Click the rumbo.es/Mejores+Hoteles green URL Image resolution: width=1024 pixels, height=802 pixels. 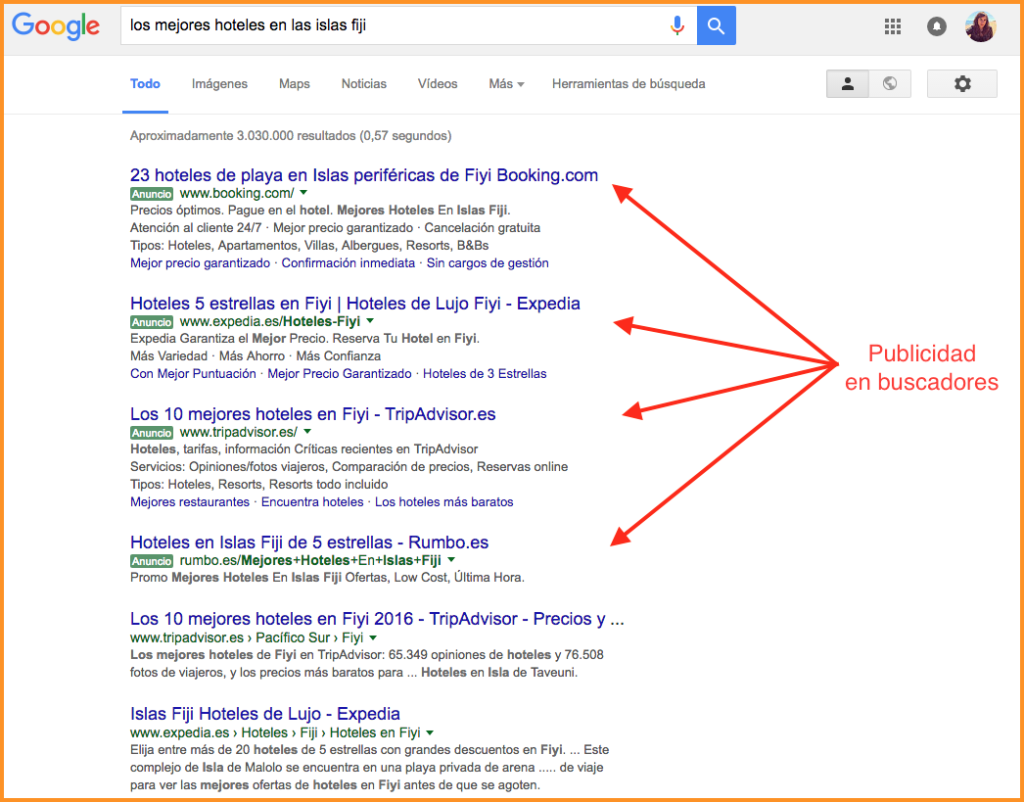coord(310,560)
